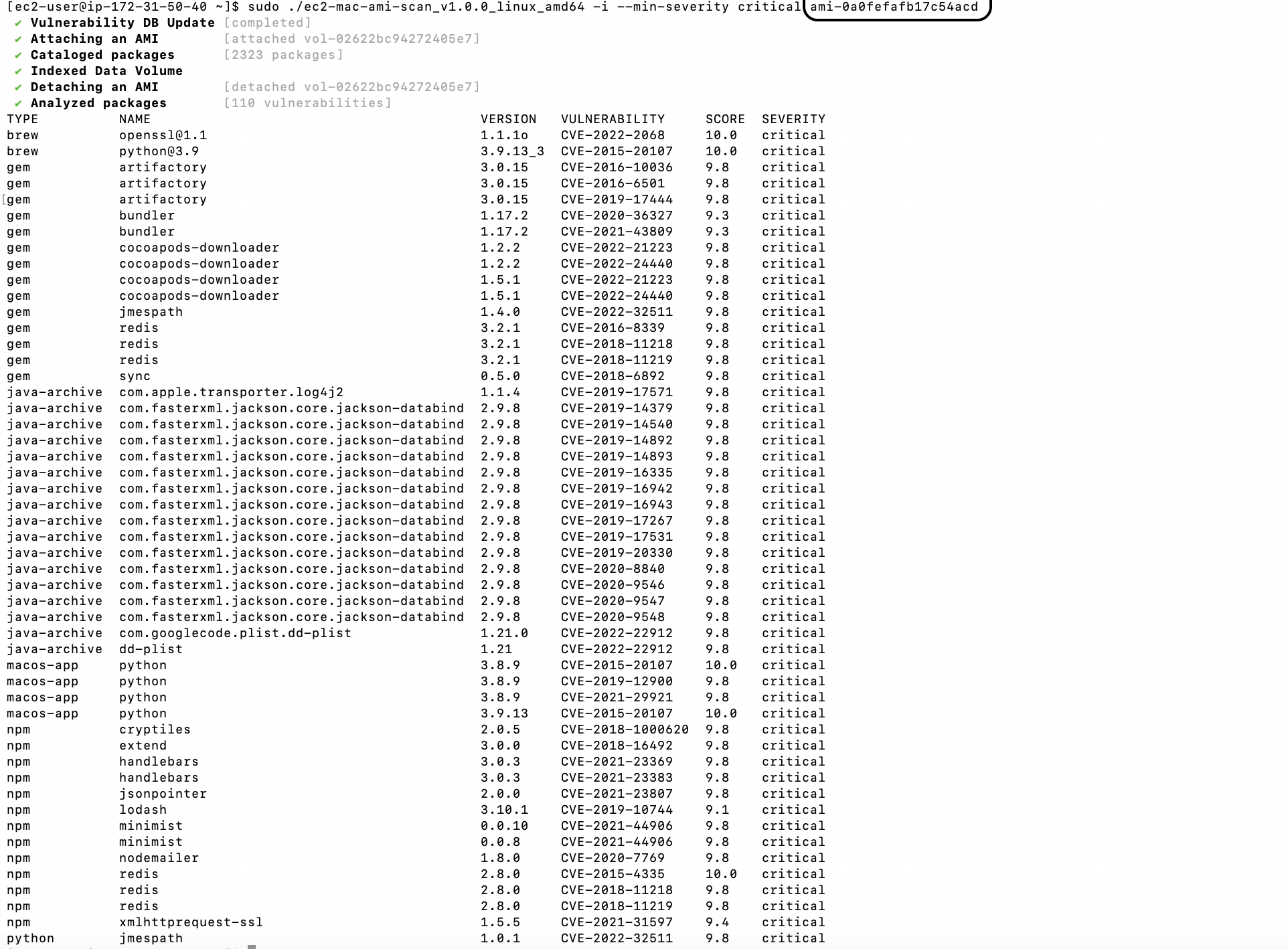This screenshot has height=949, width=1288.
Task: Click the green checkmark beside Attaching an AMI
Action: pyautogui.click(x=18, y=39)
